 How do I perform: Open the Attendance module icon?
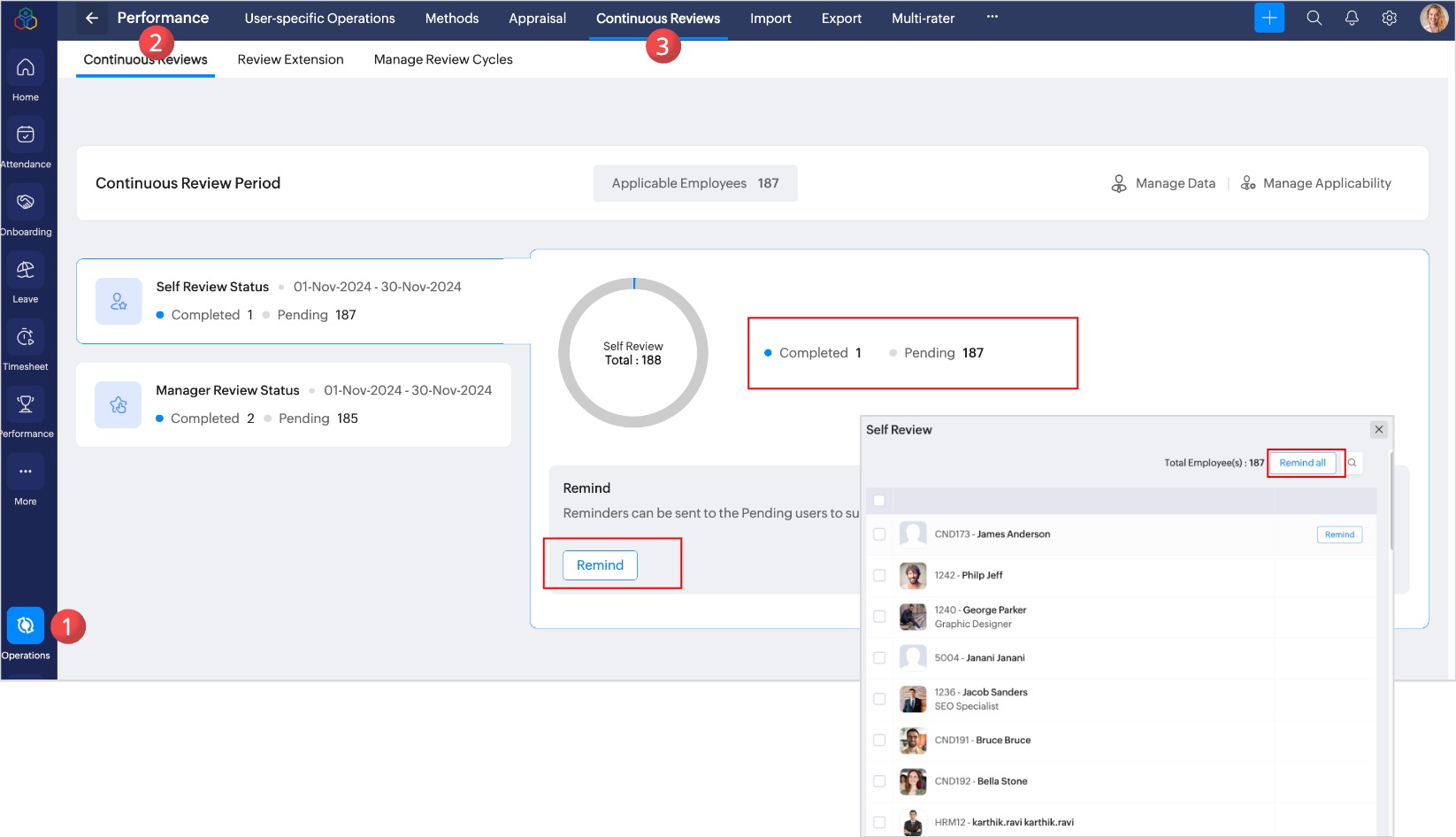coord(26,135)
